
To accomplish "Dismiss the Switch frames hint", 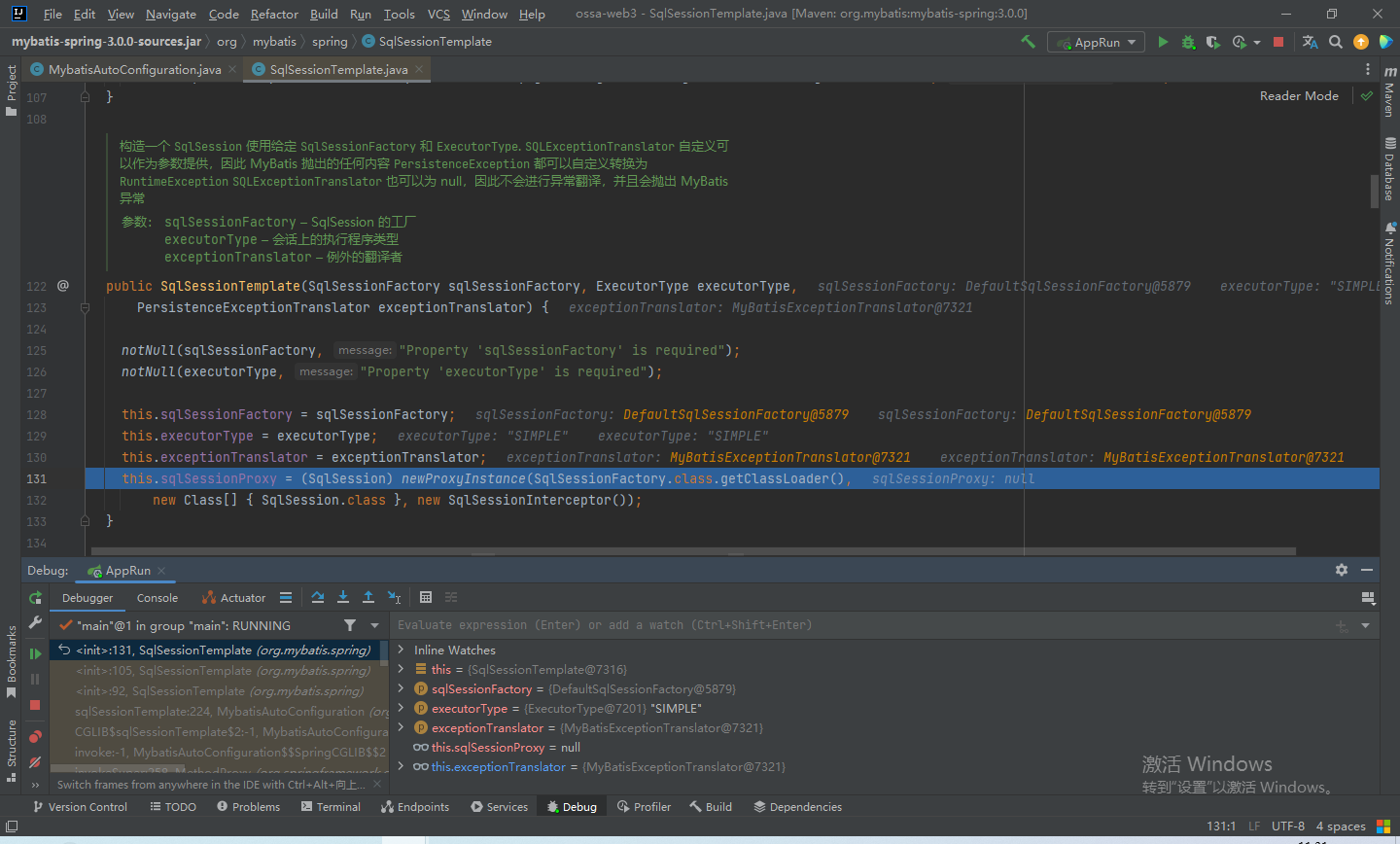I will tap(377, 785).
